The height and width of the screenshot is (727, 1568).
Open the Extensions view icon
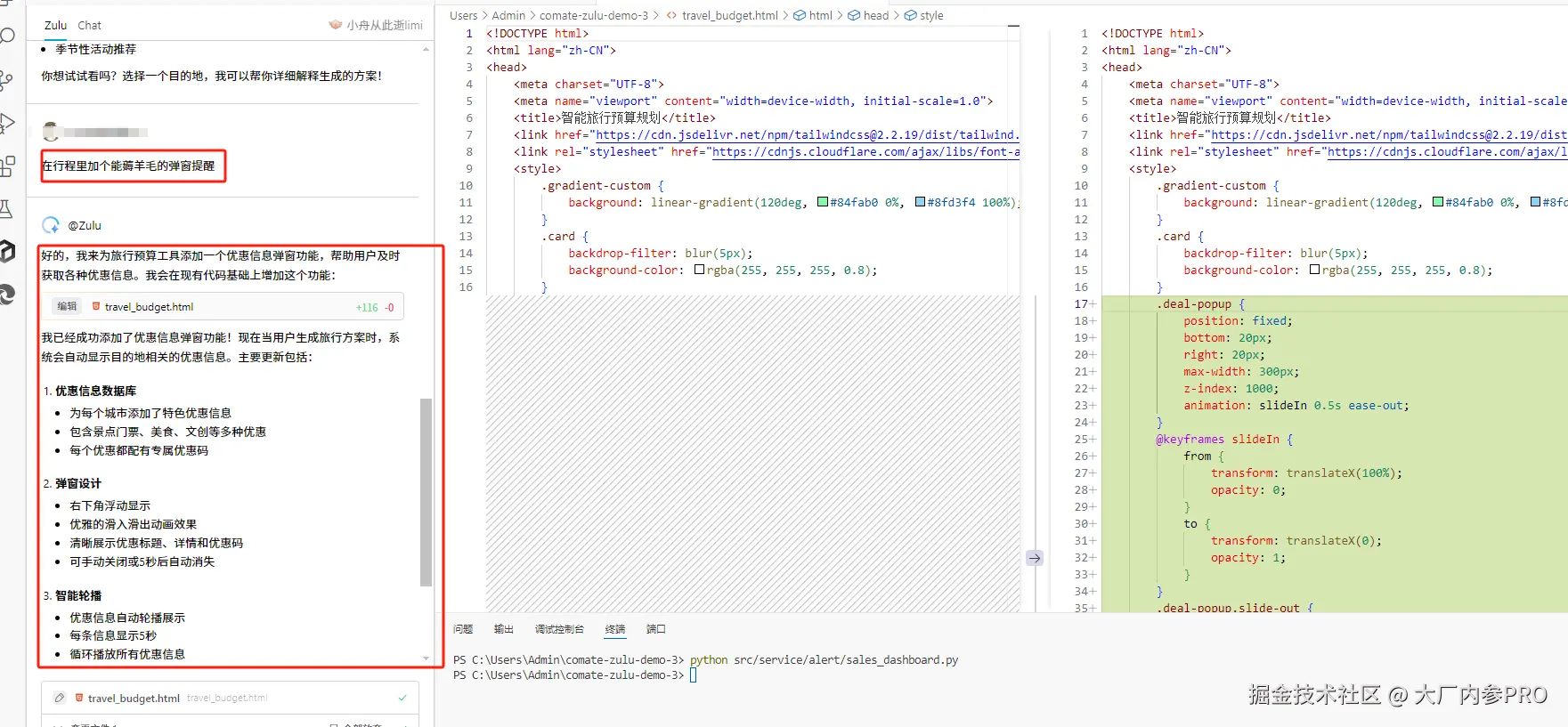click(7, 166)
